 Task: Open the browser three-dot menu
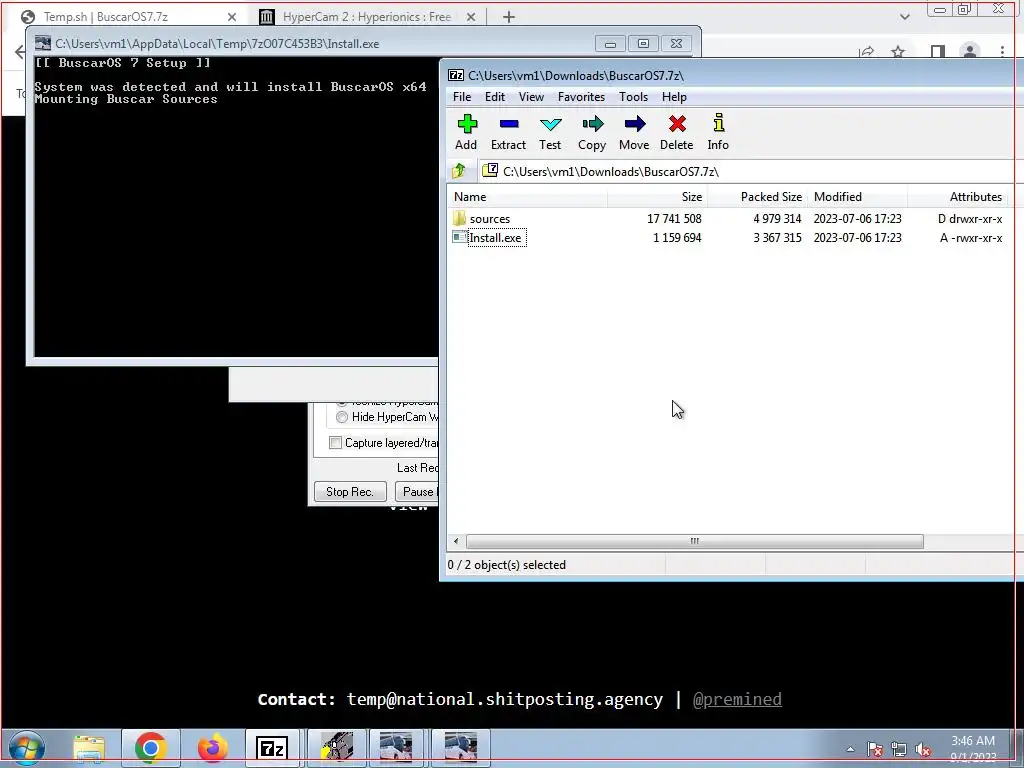pos(1002,52)
